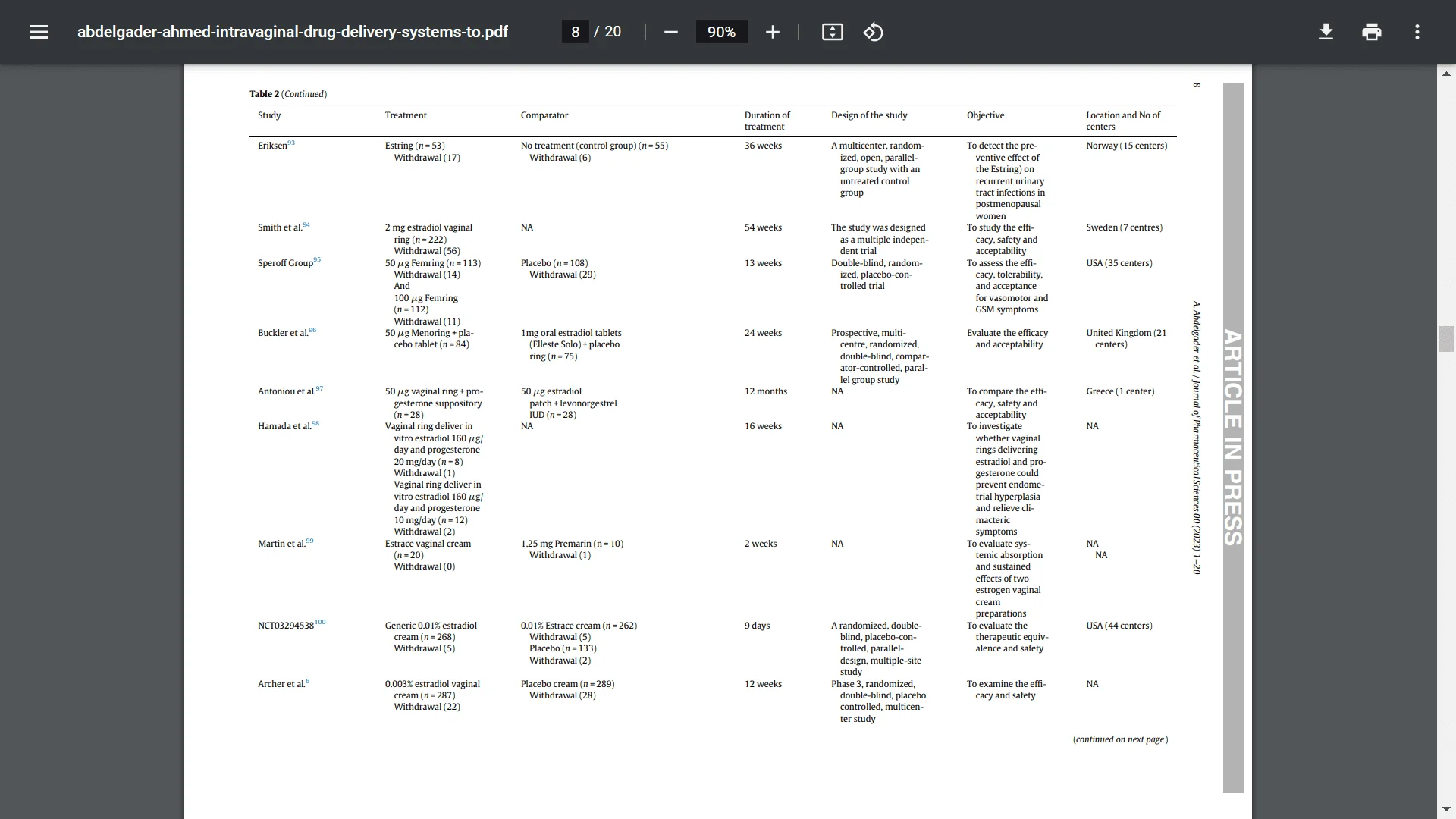
Task: Click the '12 weeks' duration cell
Action: tap(763, 684)
